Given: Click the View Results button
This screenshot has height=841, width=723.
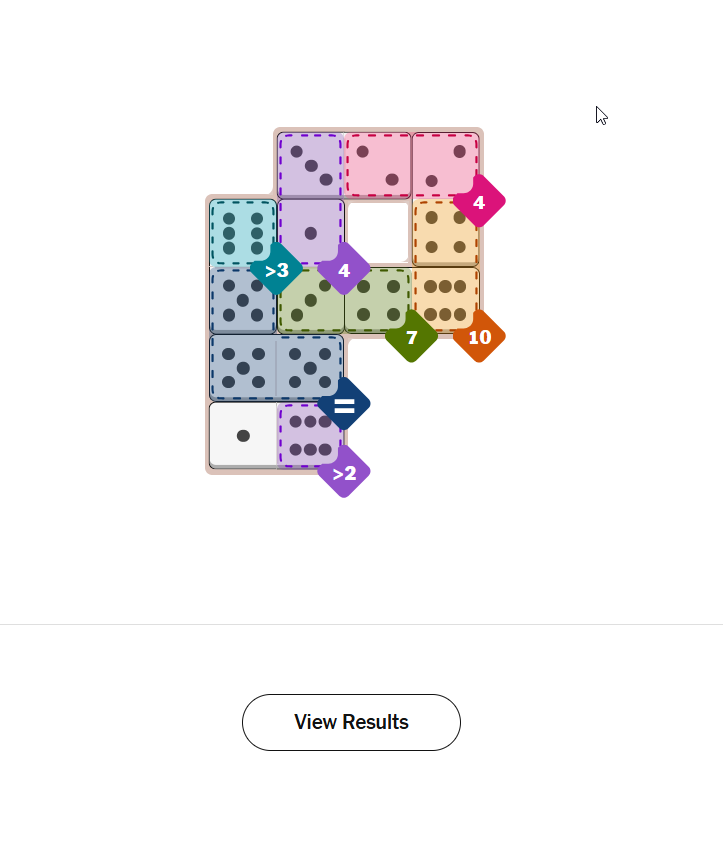Looking at the screenshot, I should pos(351,722).
